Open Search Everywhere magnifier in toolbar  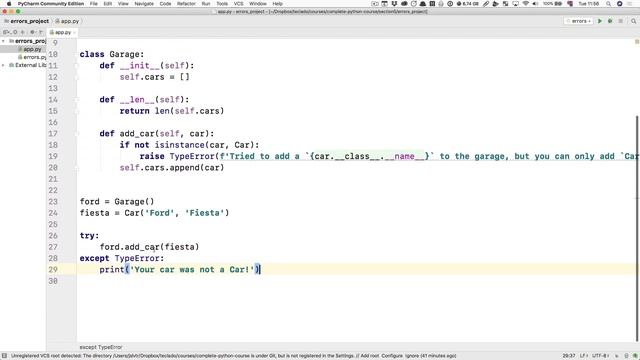[x=633, y=21]
